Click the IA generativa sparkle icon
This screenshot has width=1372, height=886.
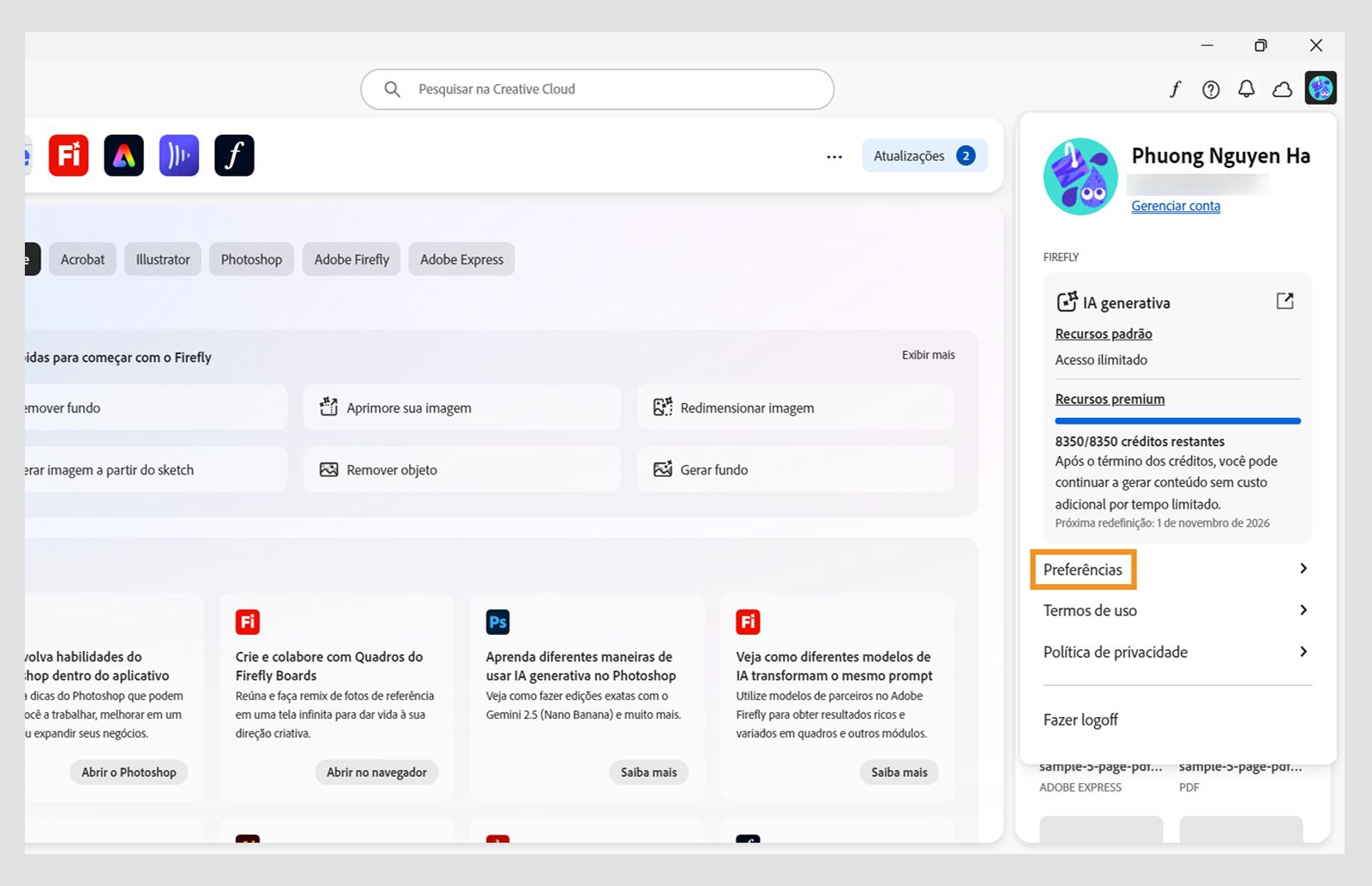tap(1067, 302)
